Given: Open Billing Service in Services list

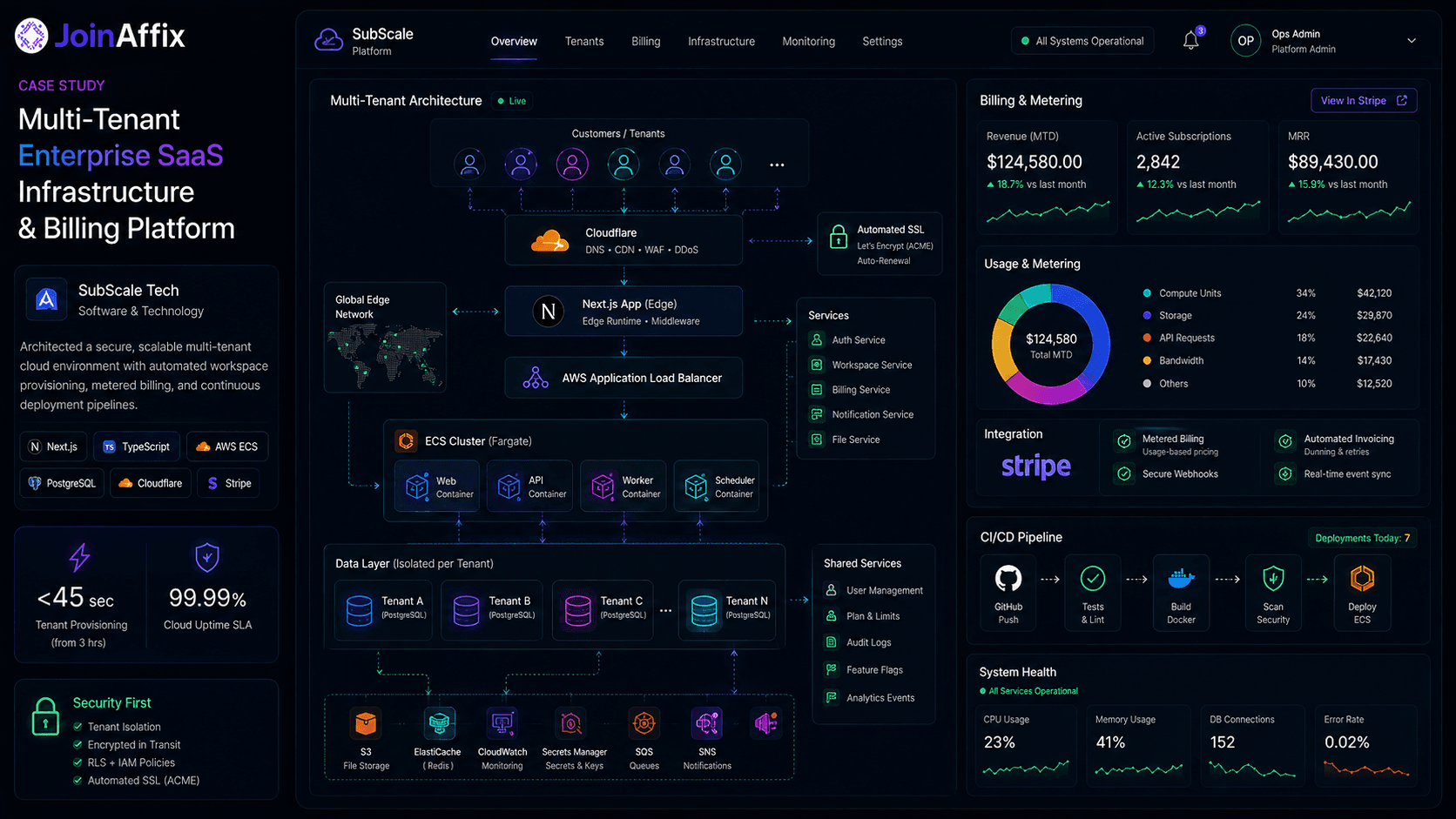Looking at the screenshot, I should pos(850,390).
